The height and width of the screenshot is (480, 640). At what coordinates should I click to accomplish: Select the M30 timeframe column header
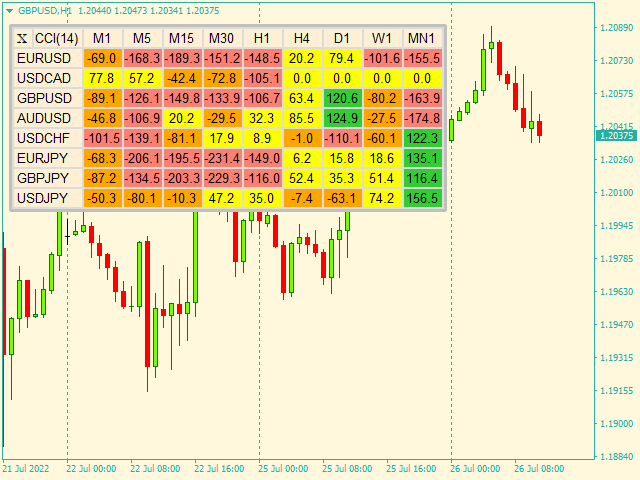click(222, 38)
